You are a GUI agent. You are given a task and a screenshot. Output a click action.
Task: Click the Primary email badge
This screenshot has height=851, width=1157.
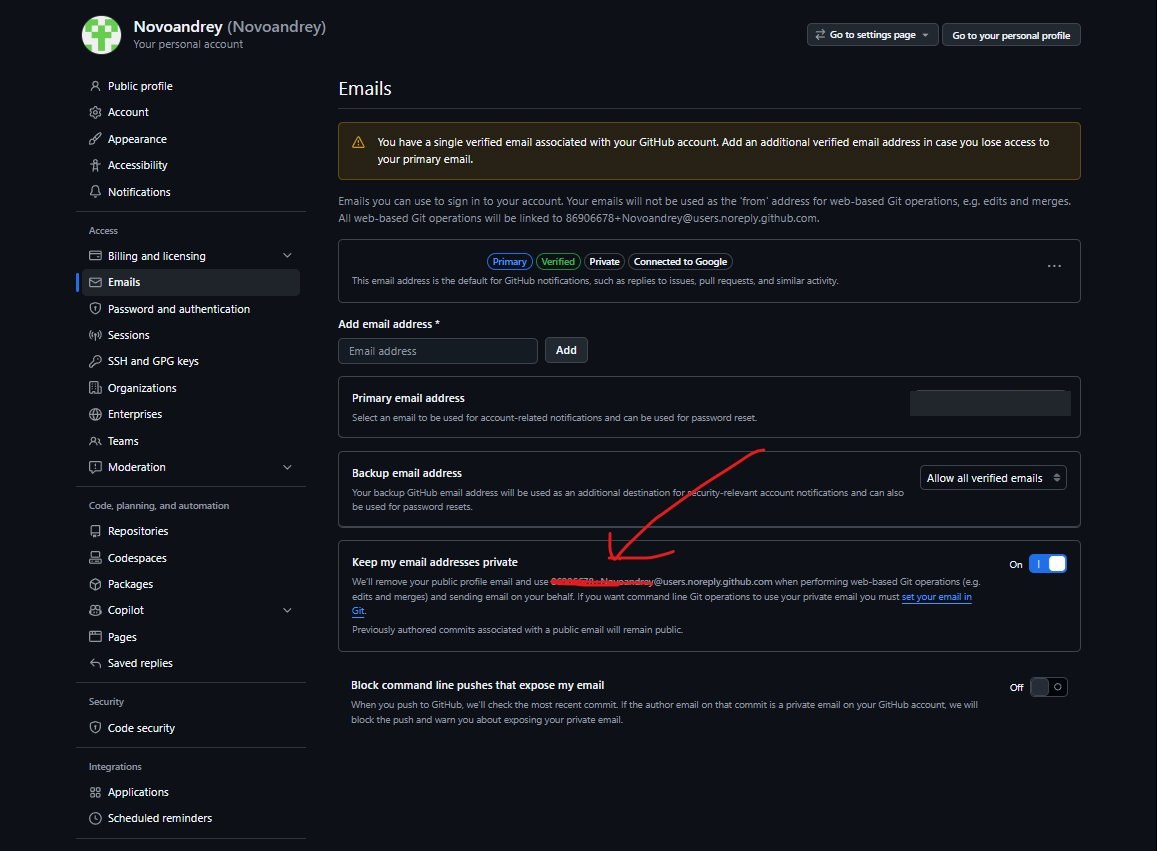[x=509, y=261]
